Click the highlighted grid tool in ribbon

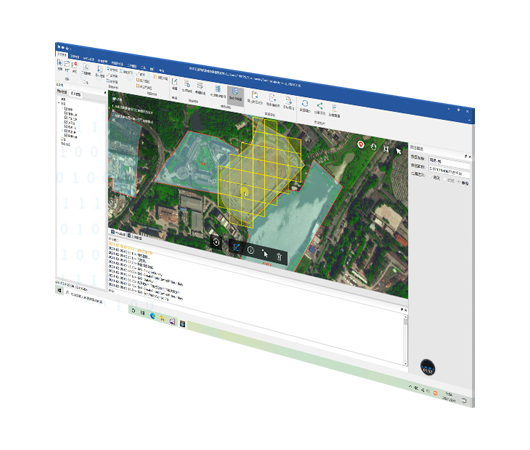(x=236, y=94)
